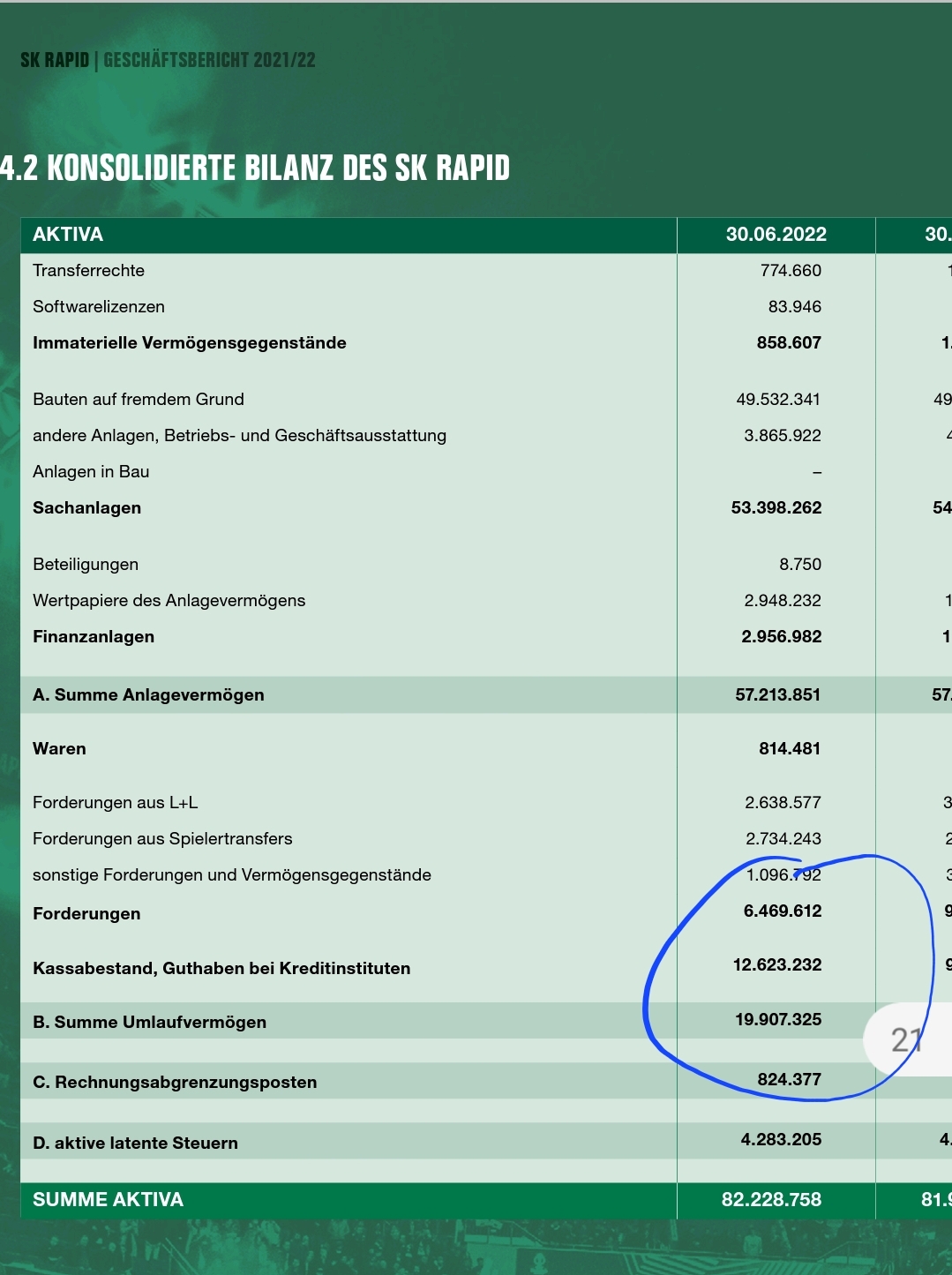This screenshot has height=1275, width=952.
Task: Select the 'SUMME AKTIVA' total label
Action: click(108, 1200)
